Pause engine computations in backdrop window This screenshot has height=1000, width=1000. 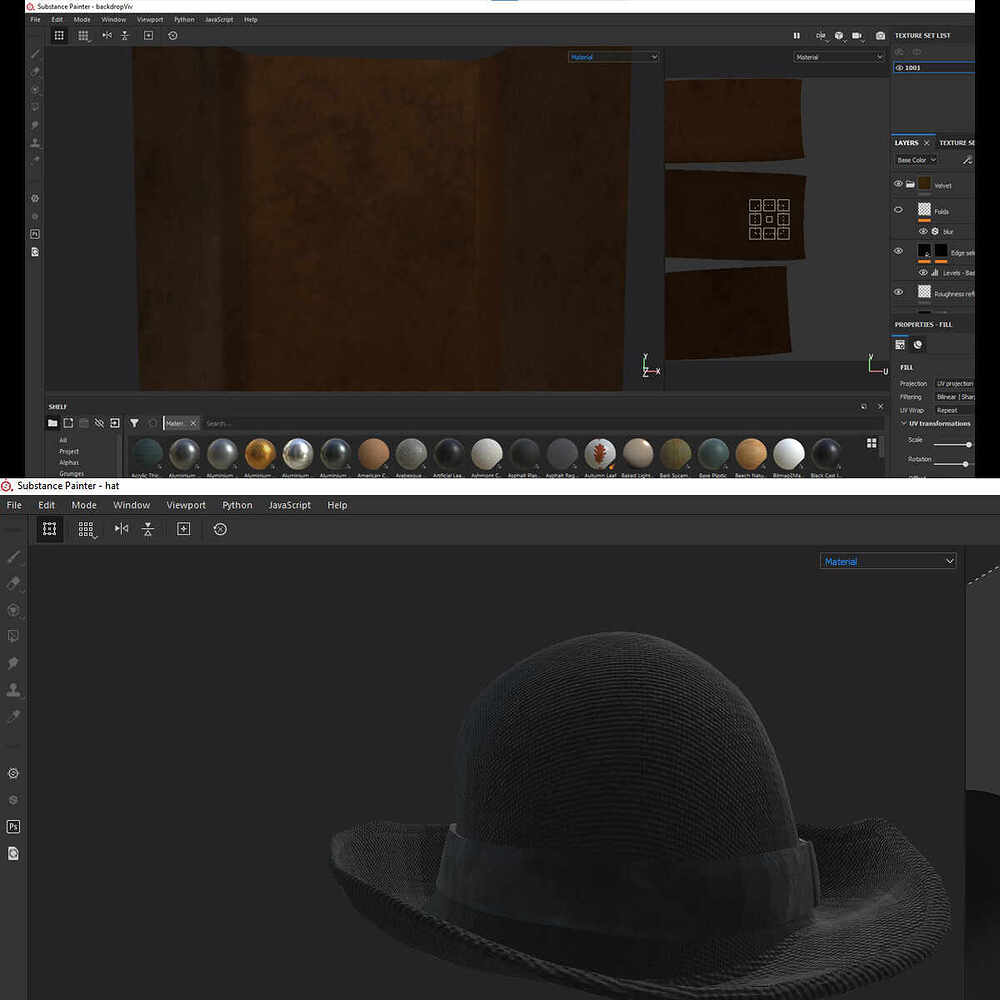tap(797, 36)
